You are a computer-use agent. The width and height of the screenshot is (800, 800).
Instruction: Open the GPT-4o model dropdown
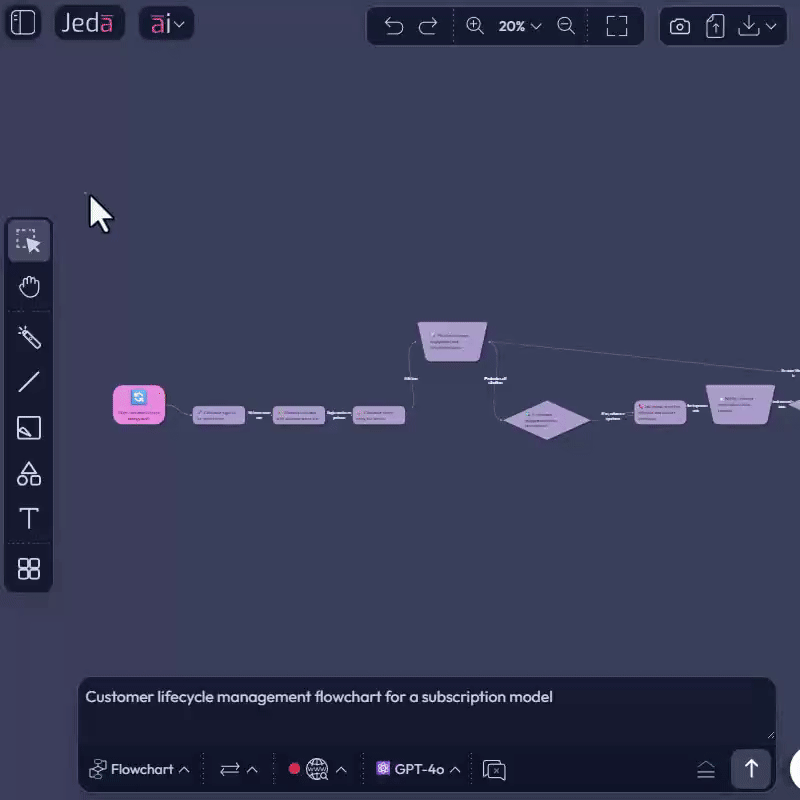pyautogui.click(x=417, y=769)
